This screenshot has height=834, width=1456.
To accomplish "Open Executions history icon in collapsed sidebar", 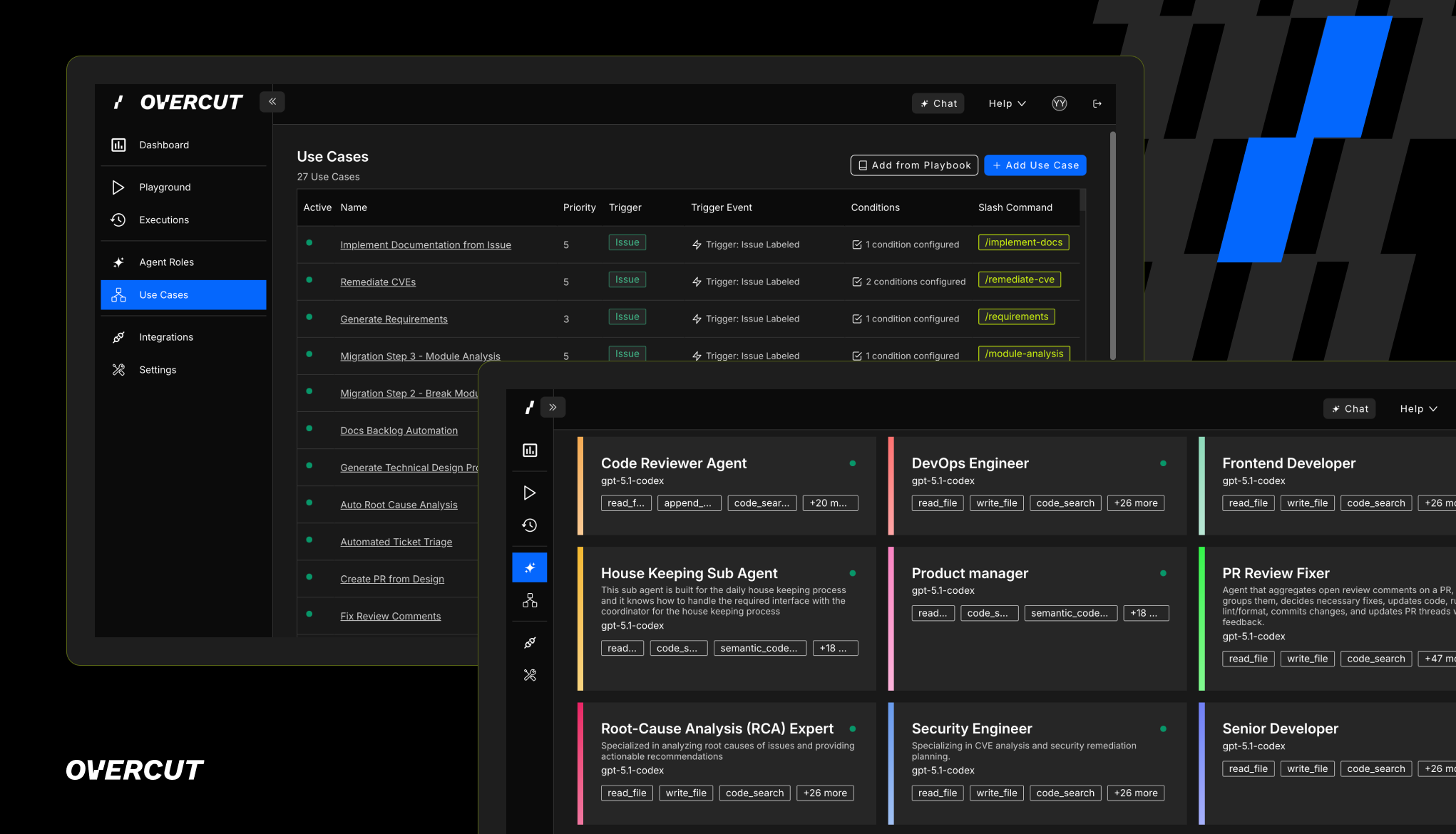I will [x=529, y=525].
